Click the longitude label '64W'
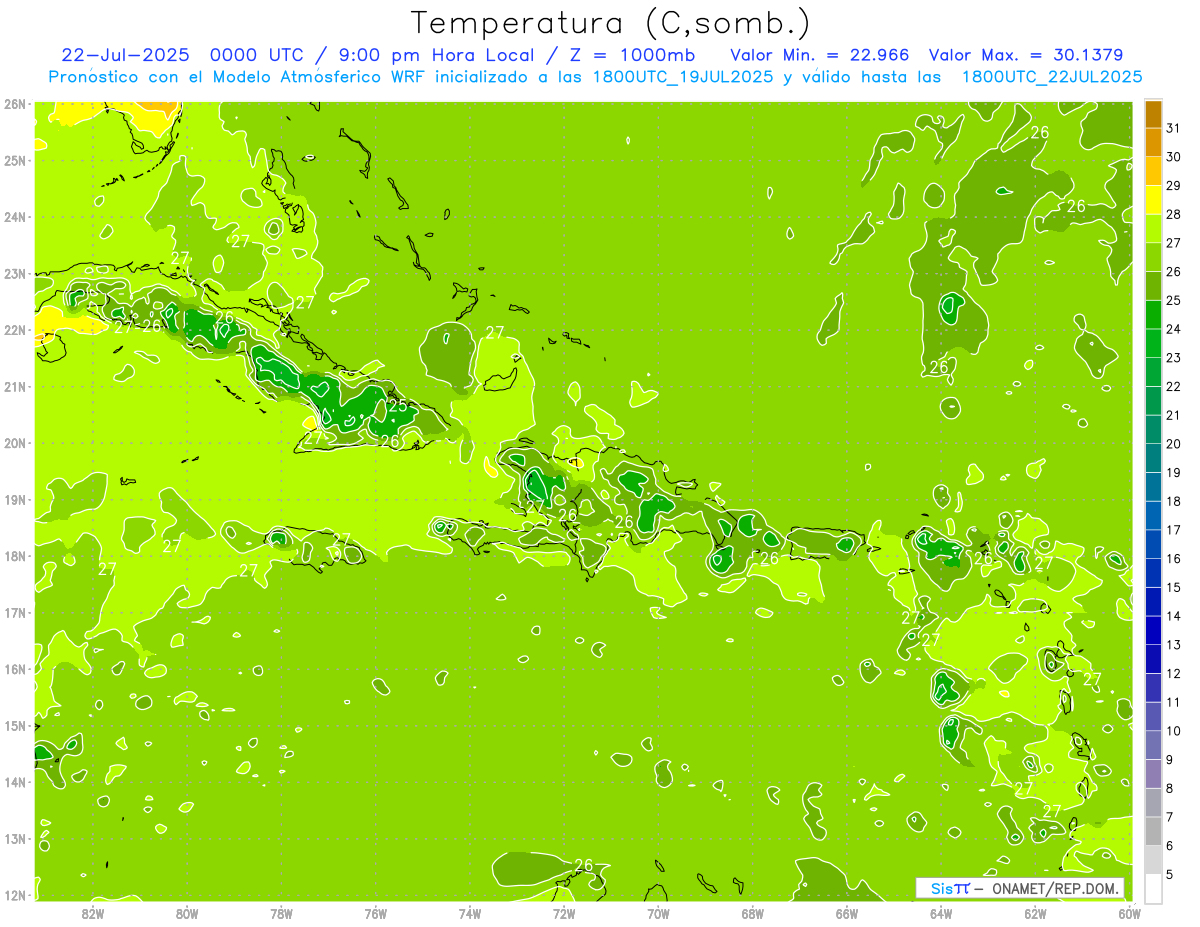The image size is (1200, 927). 941,913
